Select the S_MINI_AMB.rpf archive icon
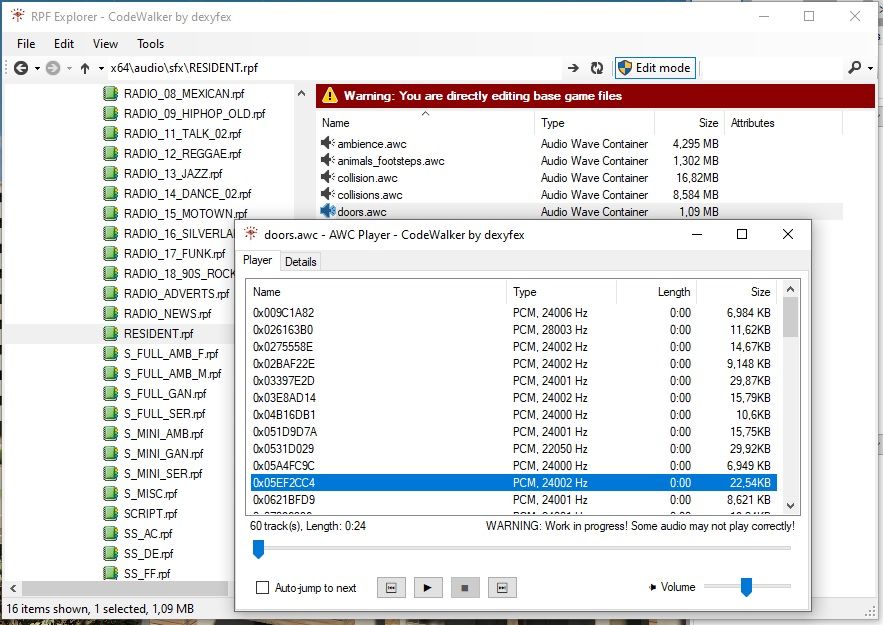This screenshot has width=883, height=625. 111,434
